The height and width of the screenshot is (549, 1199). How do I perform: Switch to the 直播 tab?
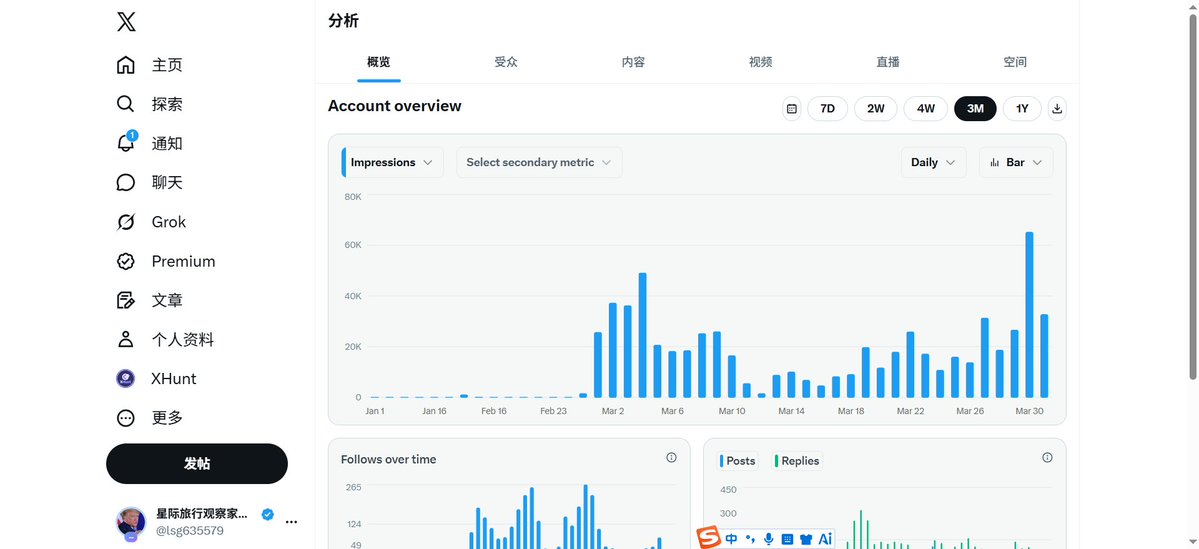tap(888, 63)
